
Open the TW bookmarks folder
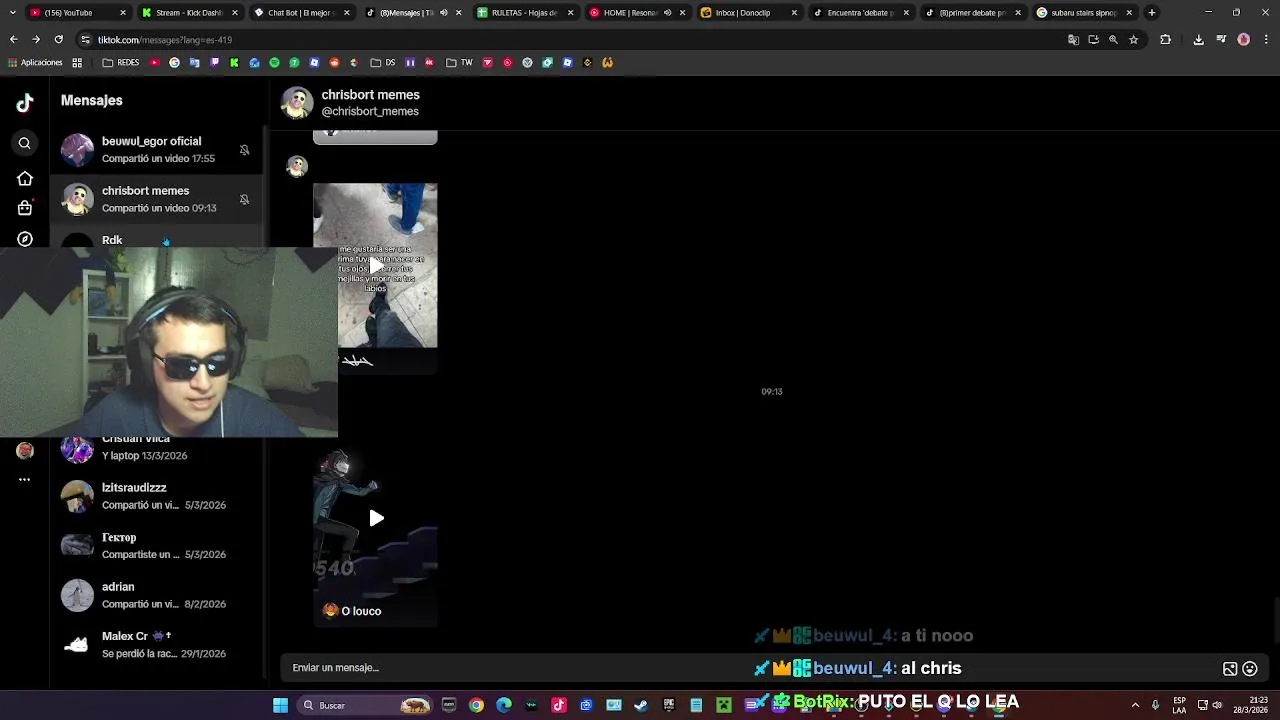[459, 62]
